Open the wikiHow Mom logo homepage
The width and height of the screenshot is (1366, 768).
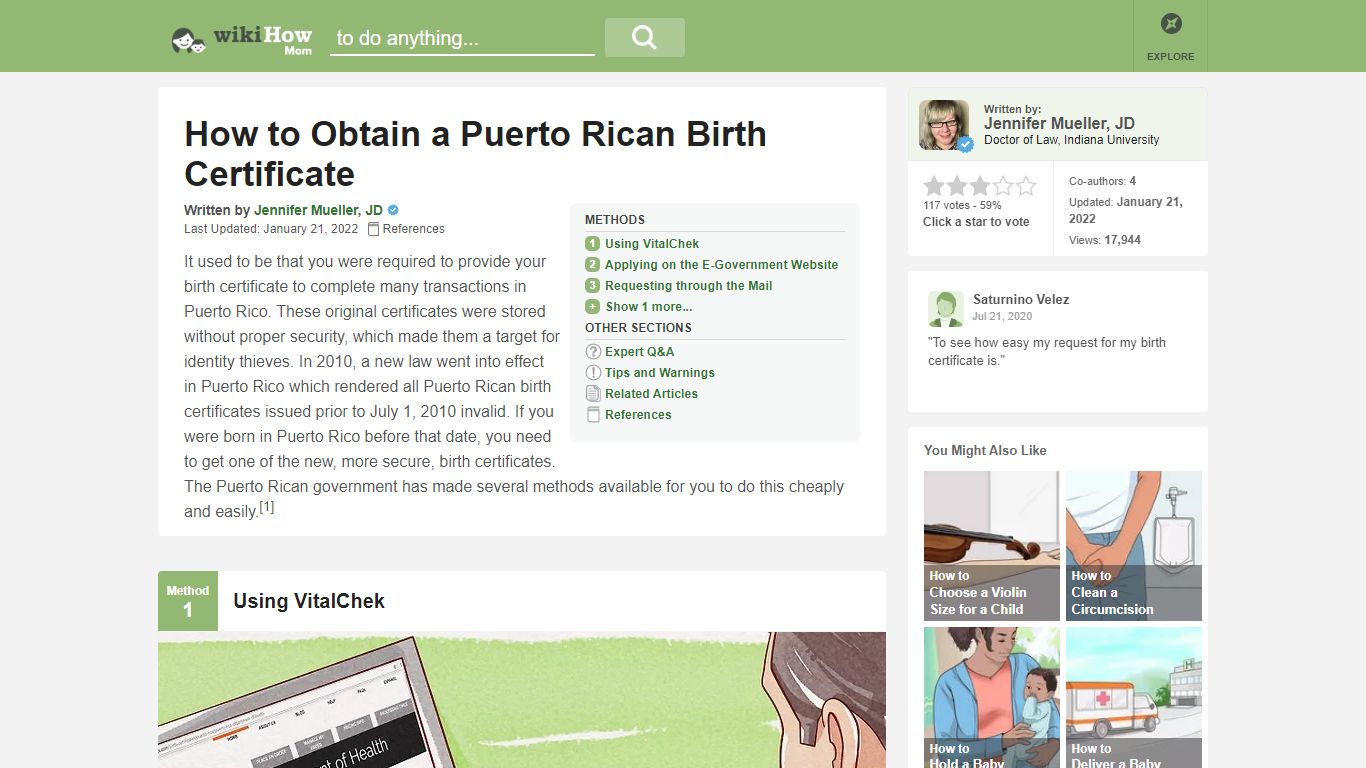pyautogui.click(x=242, y=39)
